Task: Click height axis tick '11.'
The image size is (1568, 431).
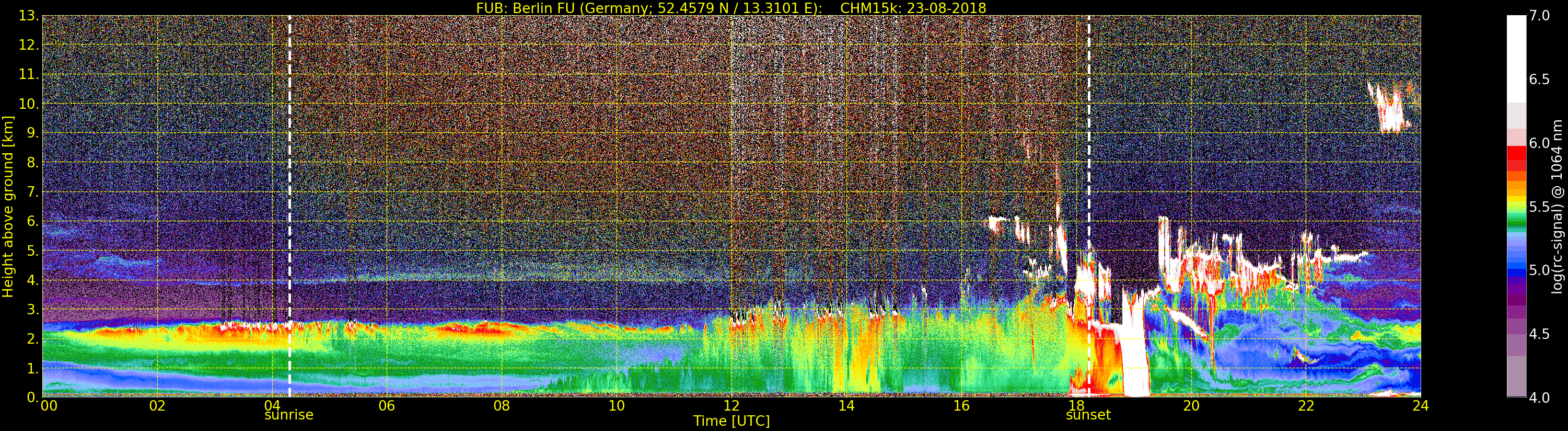Action: click(29, 75)
